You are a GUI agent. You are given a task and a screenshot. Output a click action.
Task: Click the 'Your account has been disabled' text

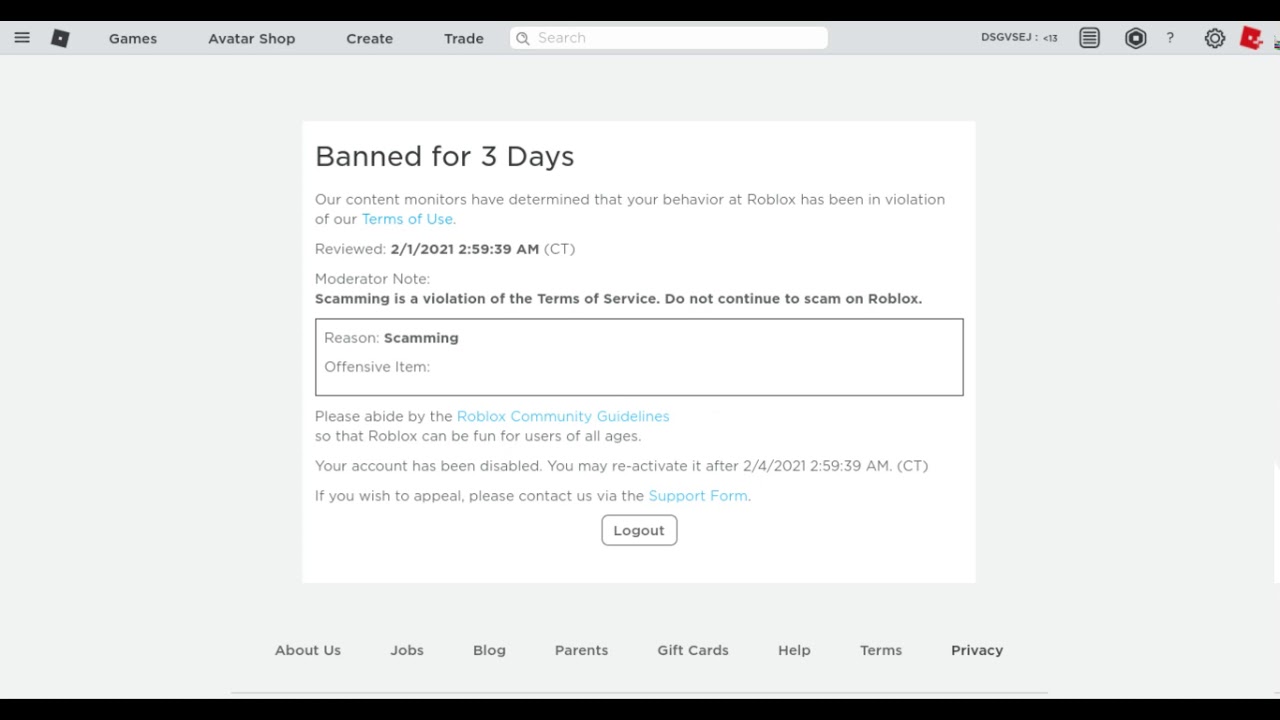click(621, 466)
